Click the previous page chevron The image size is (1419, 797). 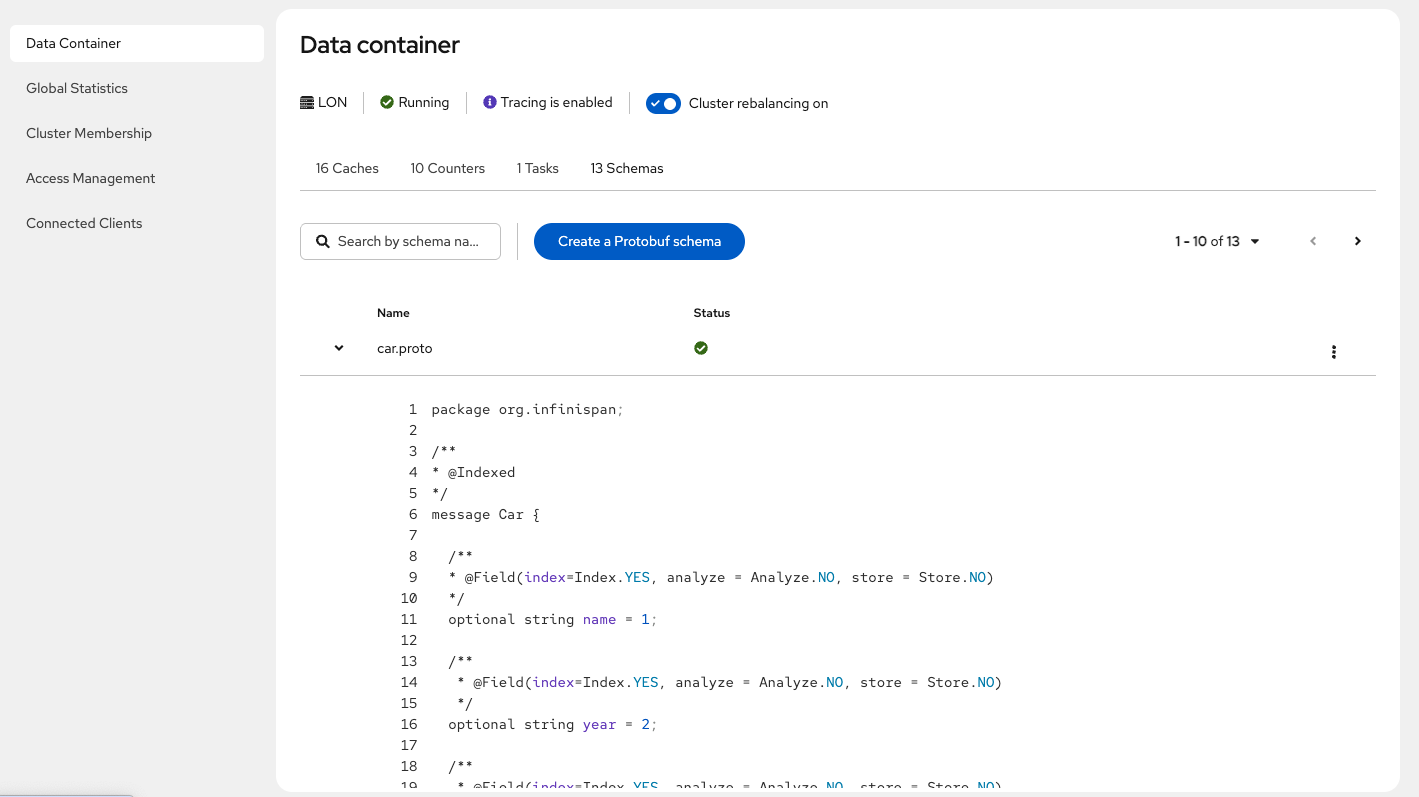click(x=1313, y=241)
